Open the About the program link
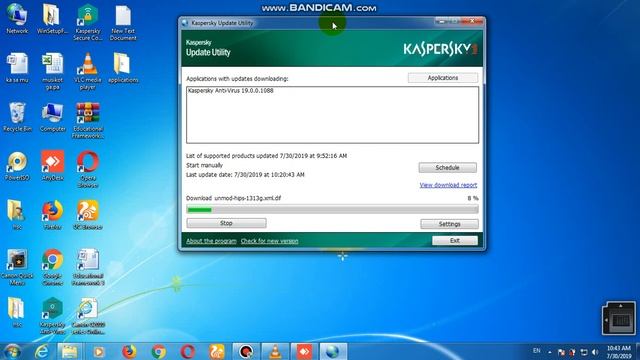 211,241
